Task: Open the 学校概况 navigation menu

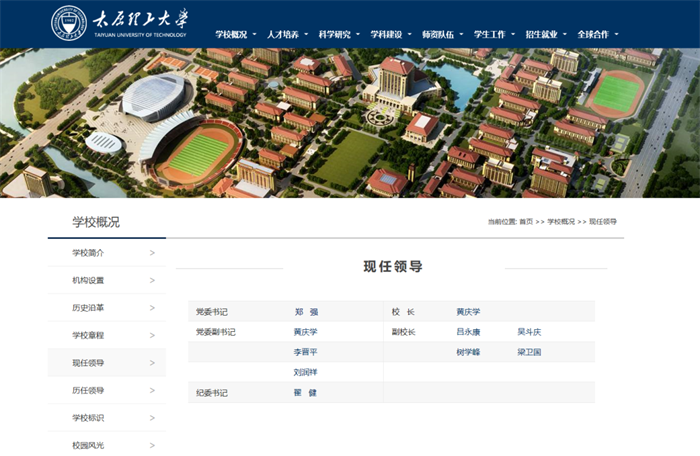Action: [x=231, y=34]
